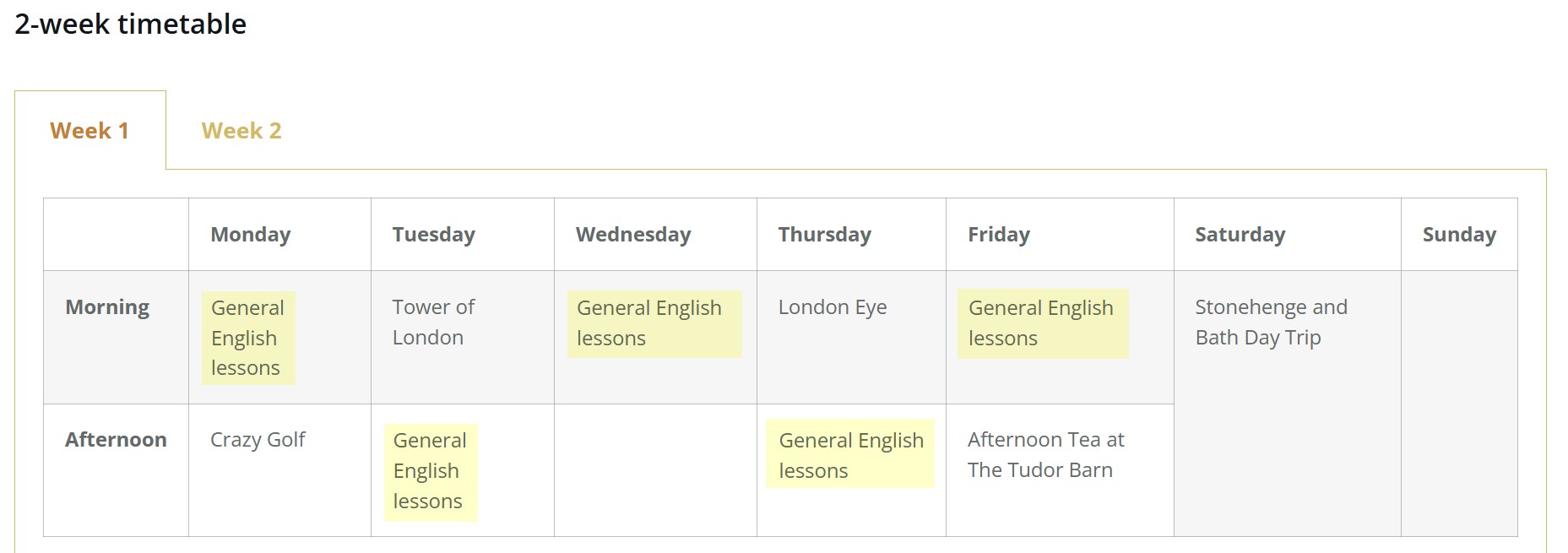
Task: Select the Morning row label
Action: click(107, 306)
